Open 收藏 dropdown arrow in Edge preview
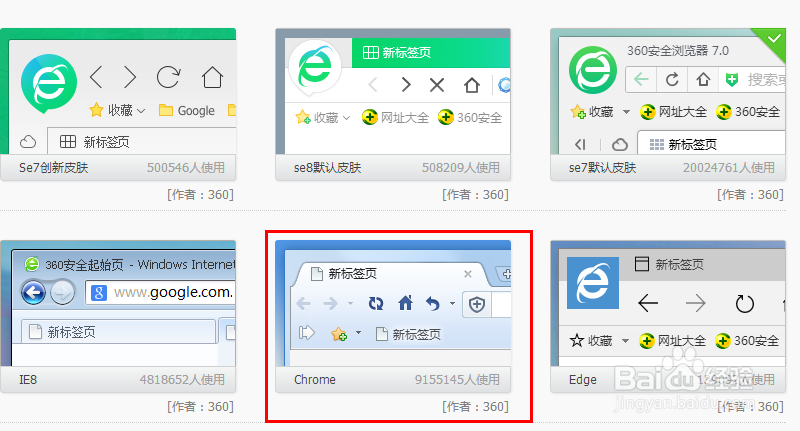This screenshot has height=431, width=800. pos(625,341)
